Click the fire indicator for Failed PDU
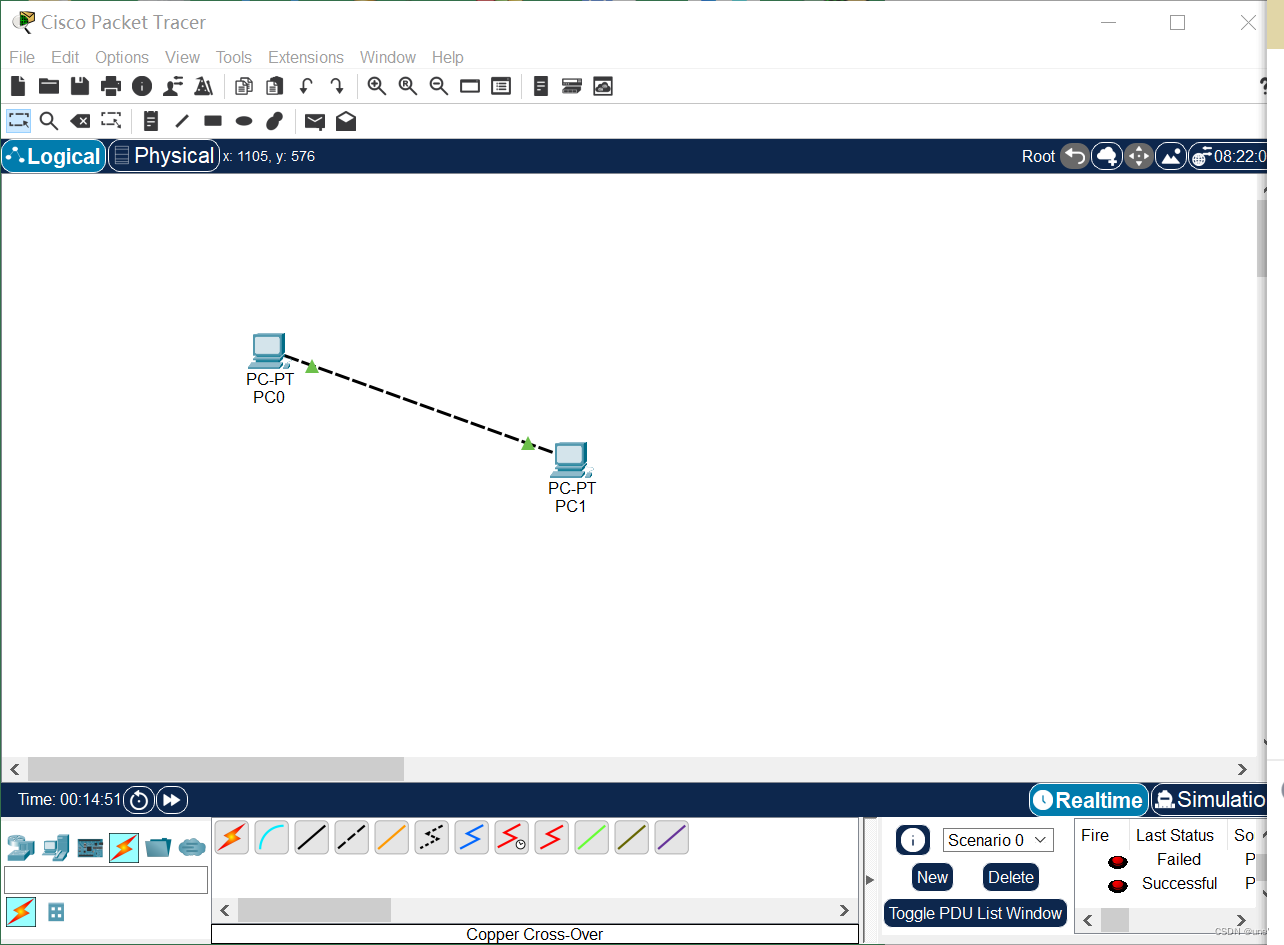Screen dimensions: 1284x945 click(1118, 861)
